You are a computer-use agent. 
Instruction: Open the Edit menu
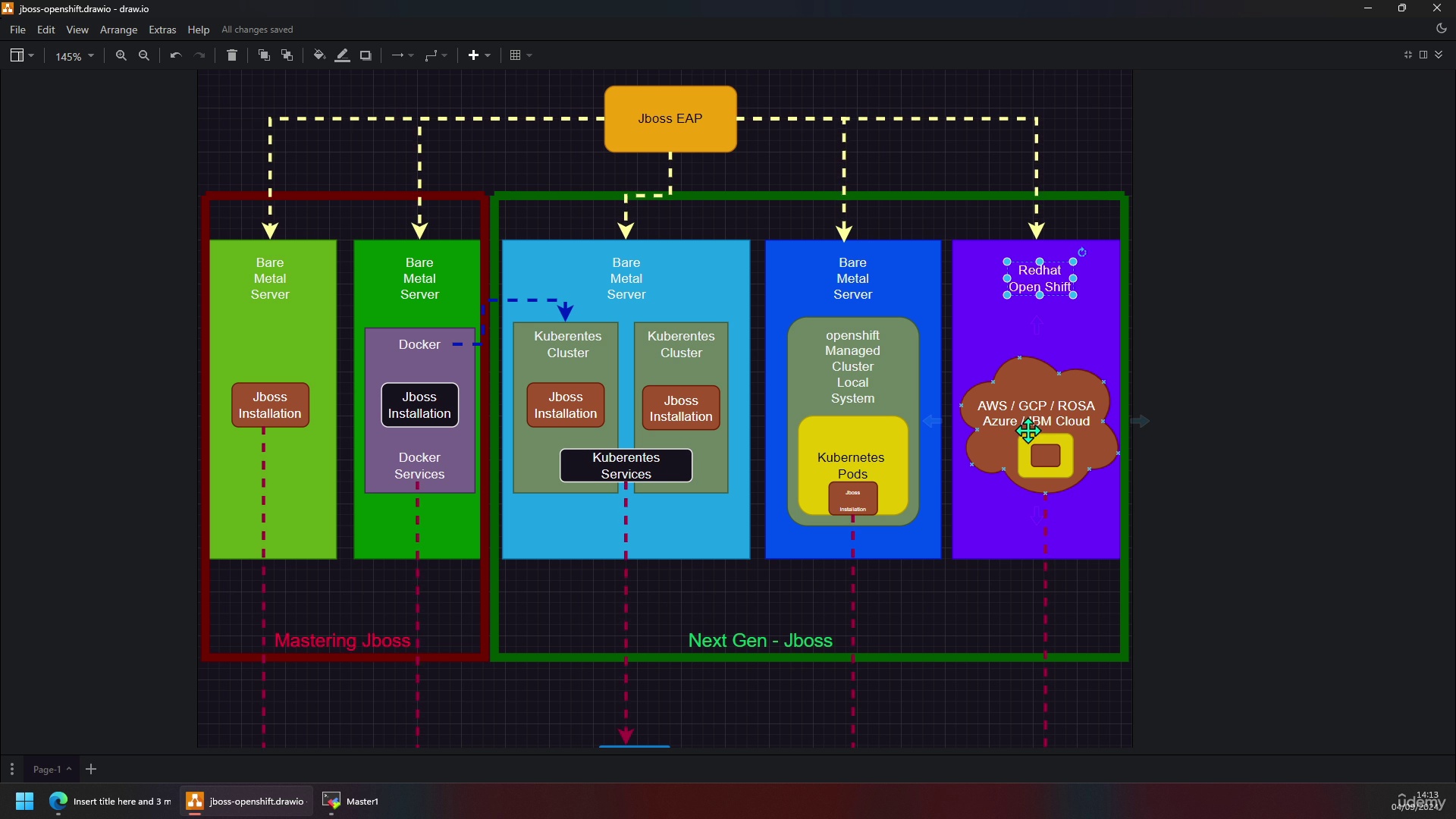tap(46, 30)
